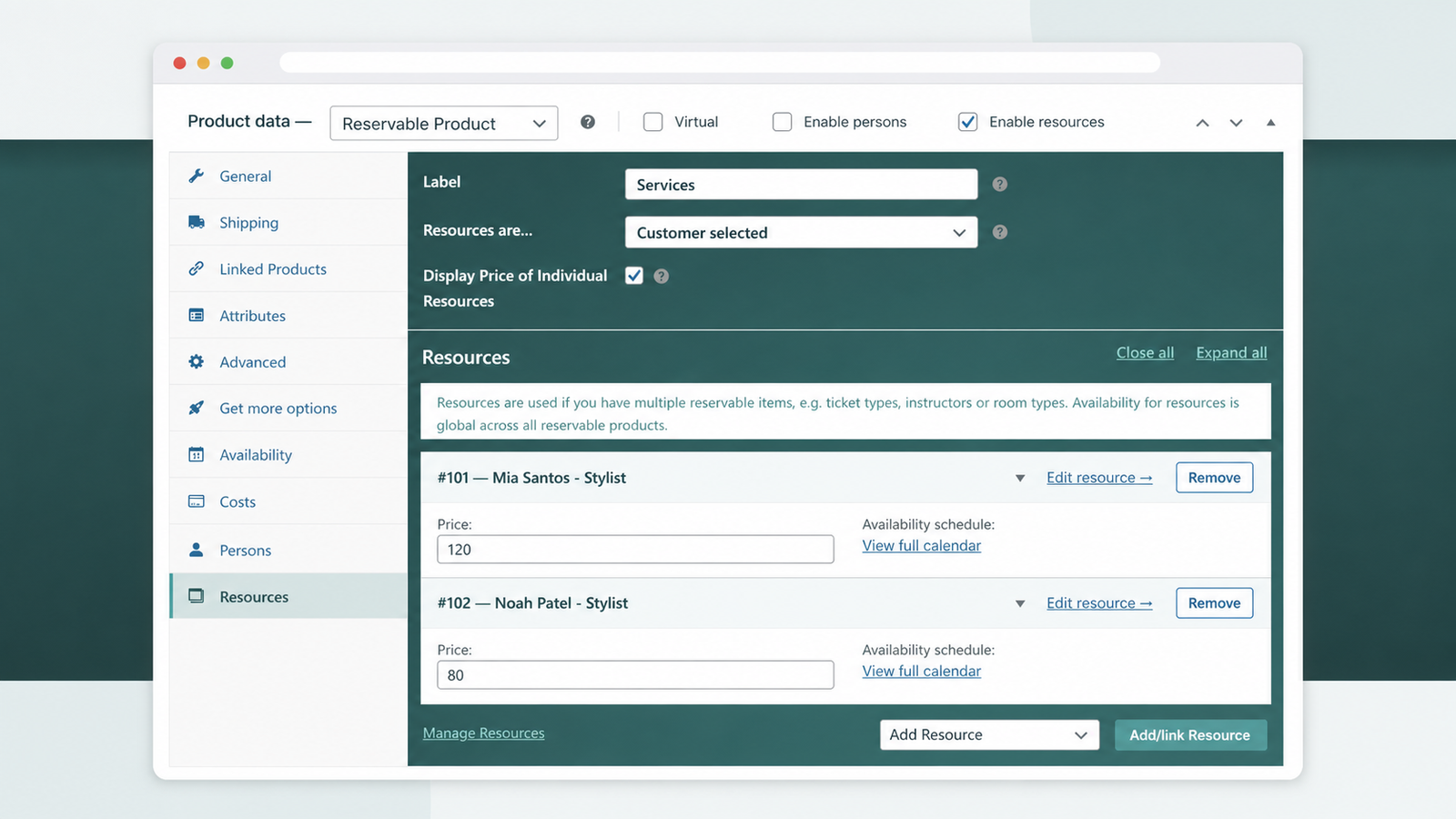The height and width of the screenshot is (819, 1456).
Task: Open help tooltip next to product type
Action: [588, 122]
